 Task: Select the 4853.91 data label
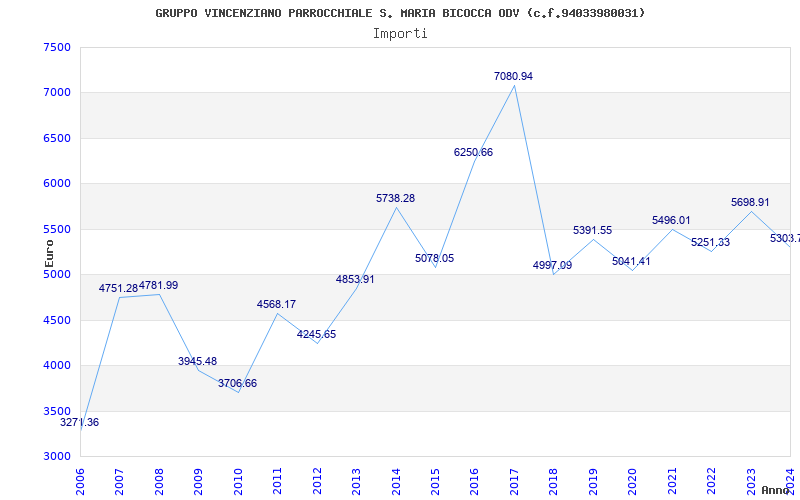click(355, 280)
